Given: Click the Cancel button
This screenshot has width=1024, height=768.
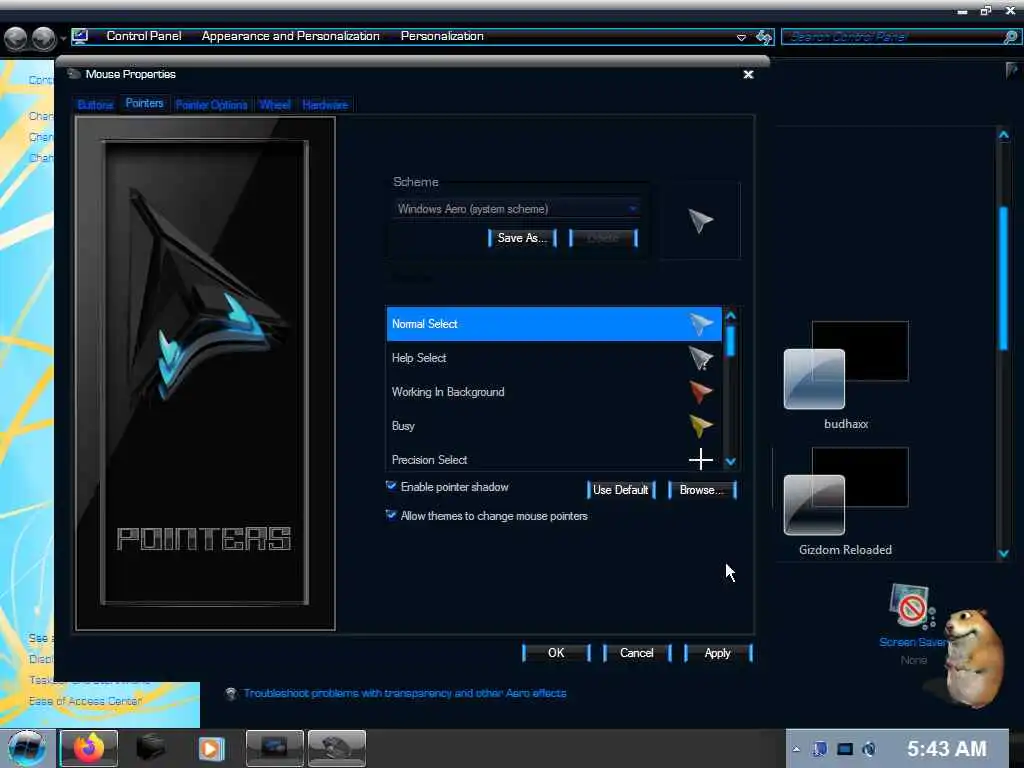Looking at the screenshot, I should point(637,653).
